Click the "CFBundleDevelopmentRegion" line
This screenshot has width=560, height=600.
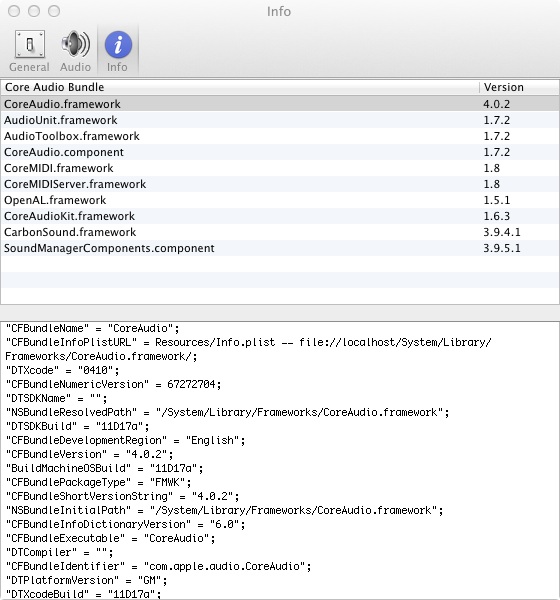click(125, 440)
